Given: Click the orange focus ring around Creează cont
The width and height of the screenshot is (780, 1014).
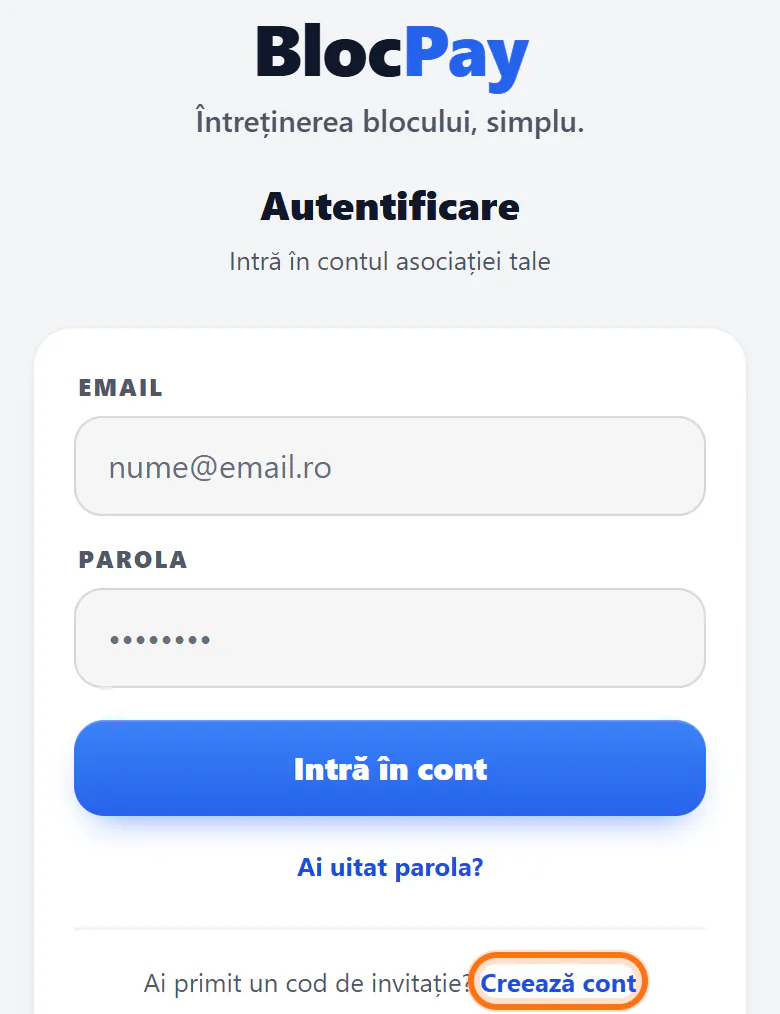Looking at the screenshot, I should 559,955.
